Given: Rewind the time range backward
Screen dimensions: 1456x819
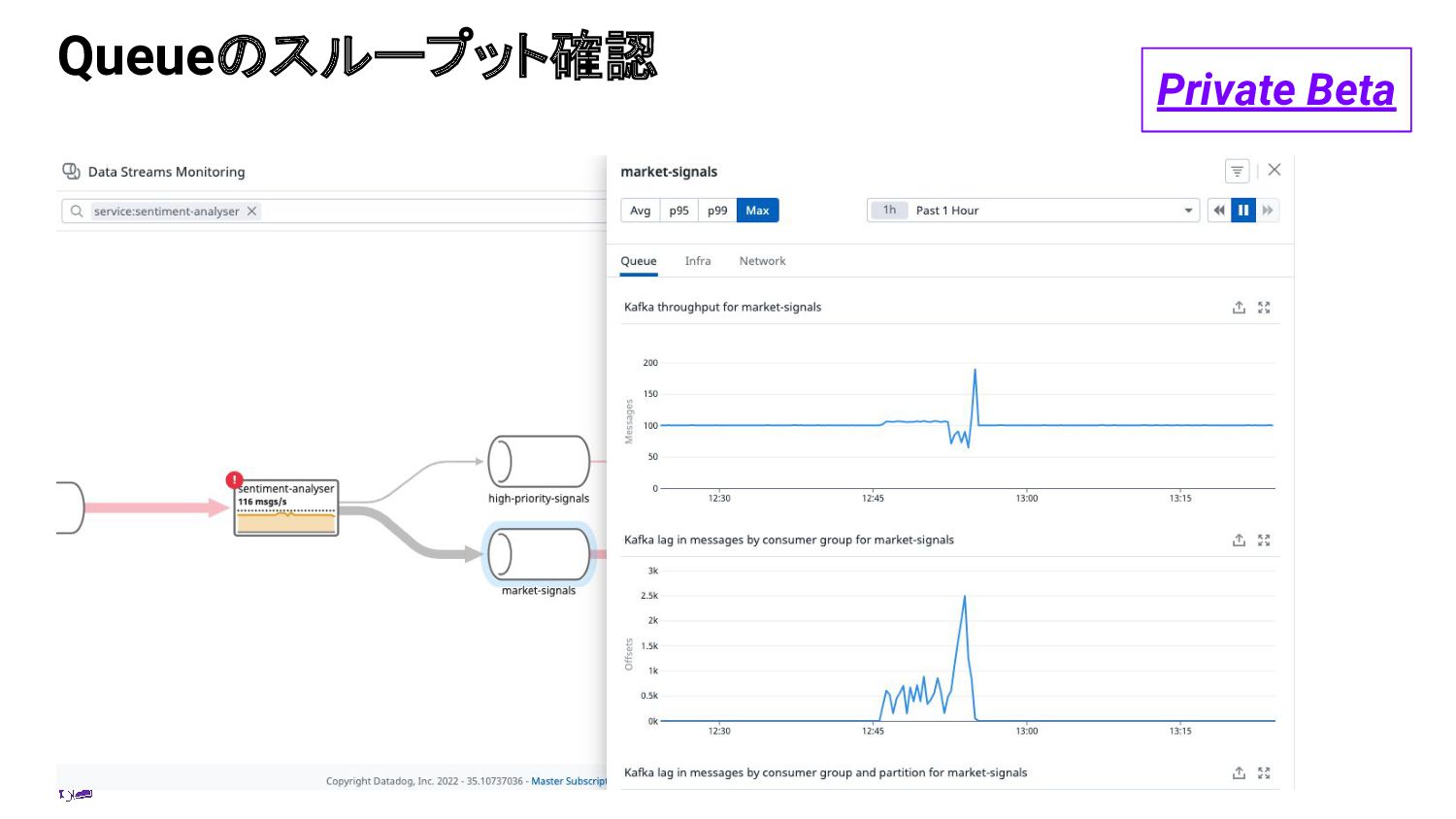Looking at the screenshot, I should pyautogui.click(x=1219, y=211).
